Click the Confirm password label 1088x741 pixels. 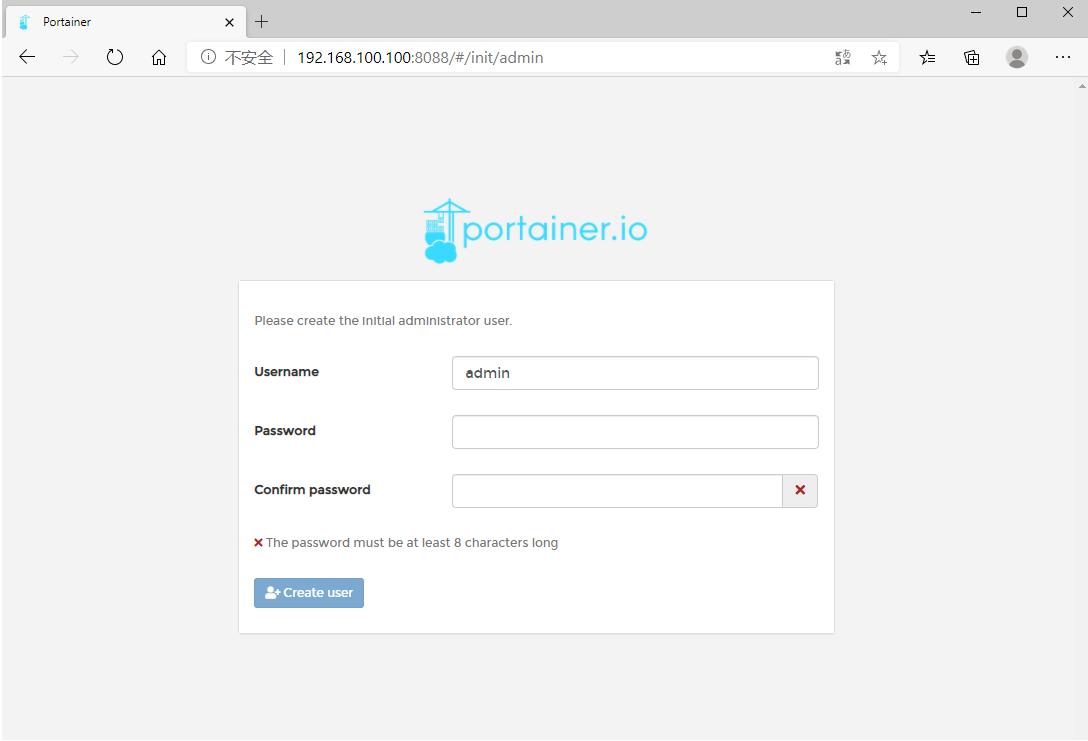click(312, 490)
